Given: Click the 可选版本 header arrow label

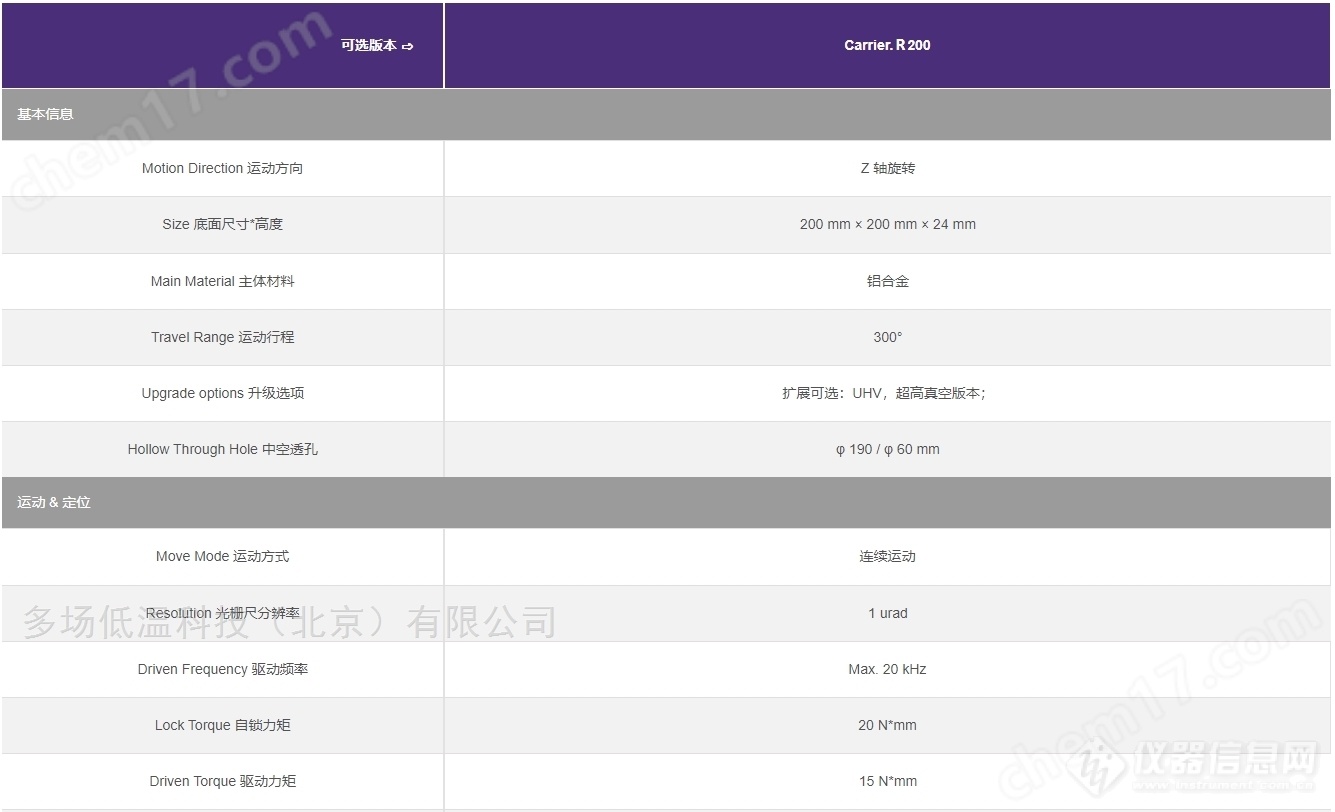Looking at the screenshot, I should coord(377,45).
